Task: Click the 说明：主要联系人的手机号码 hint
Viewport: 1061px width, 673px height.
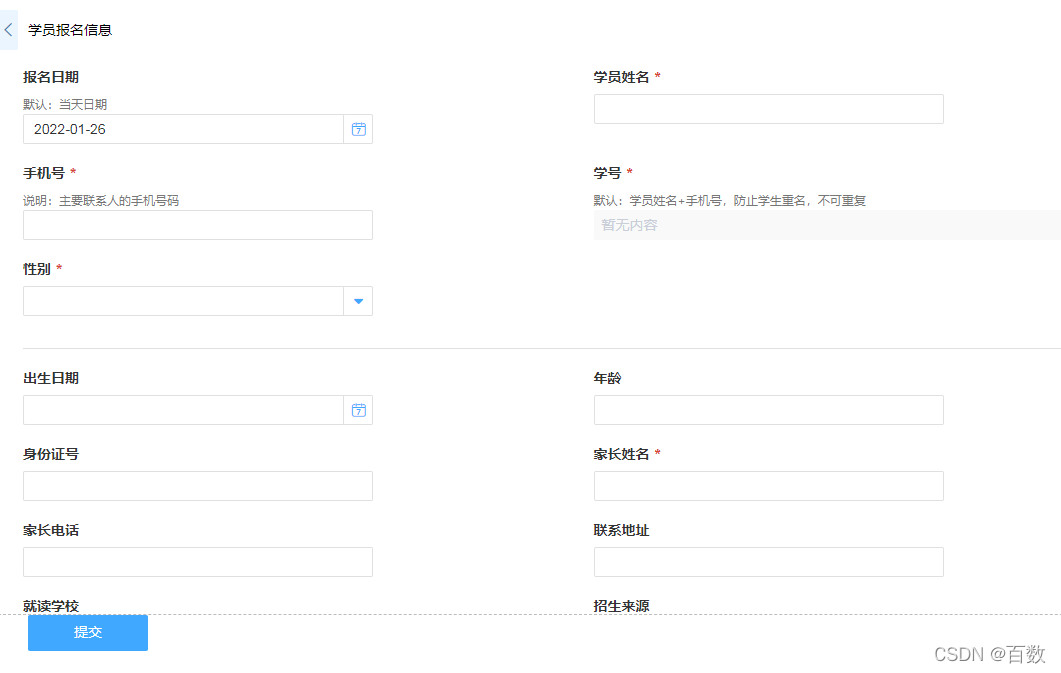Action: [101, 200]
